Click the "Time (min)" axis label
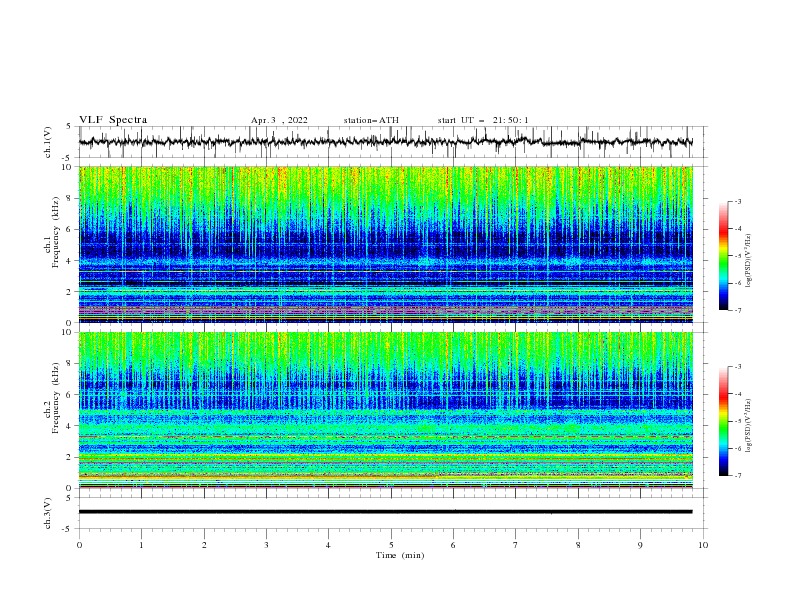Screen dimensions: 792x612 400,555
